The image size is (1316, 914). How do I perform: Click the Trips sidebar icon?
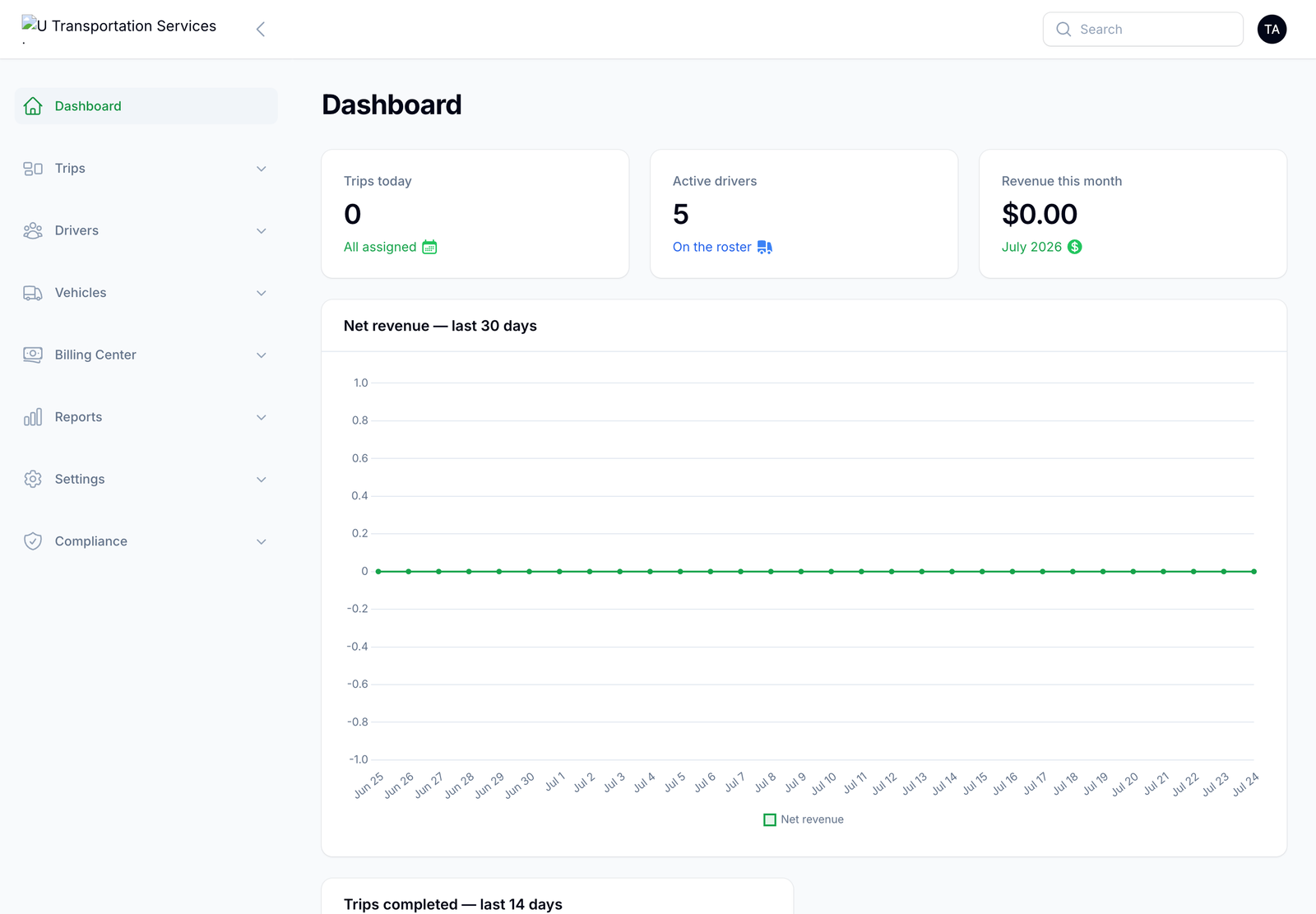pyautogui.click(x=33, y=169)
